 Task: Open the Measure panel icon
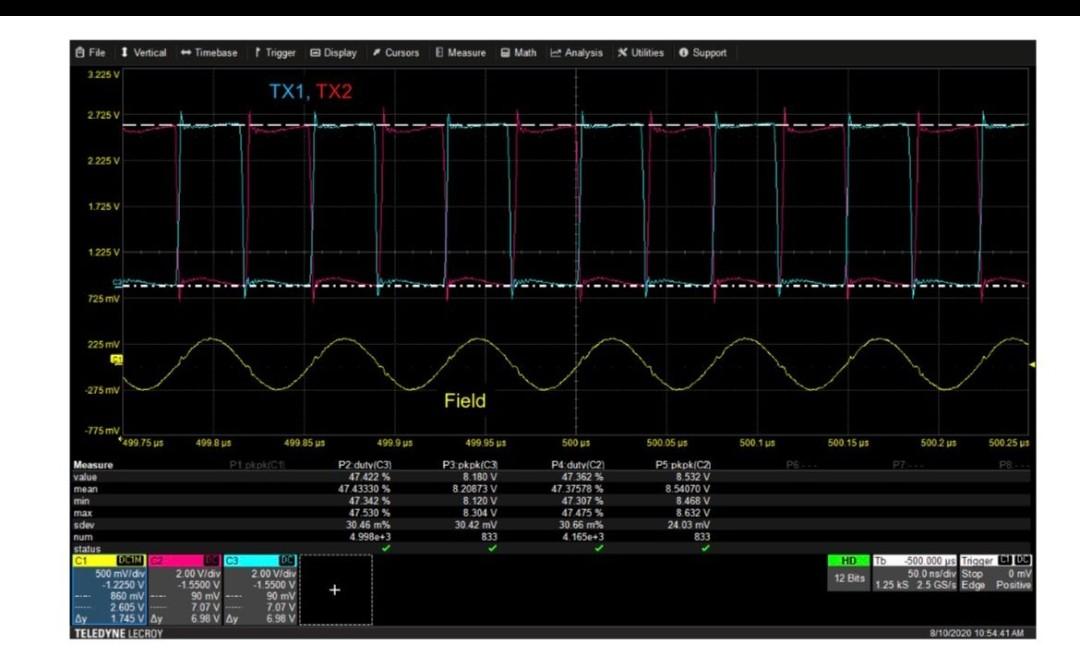441,53
